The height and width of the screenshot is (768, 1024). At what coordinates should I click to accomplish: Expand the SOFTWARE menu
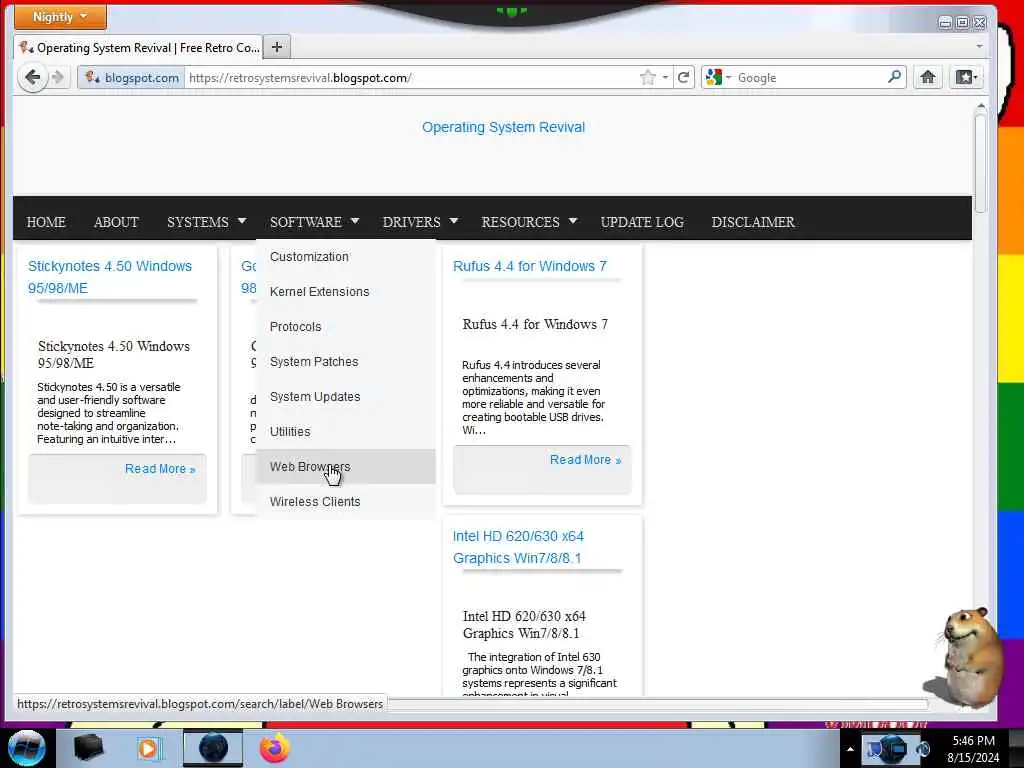coord(314,222)
